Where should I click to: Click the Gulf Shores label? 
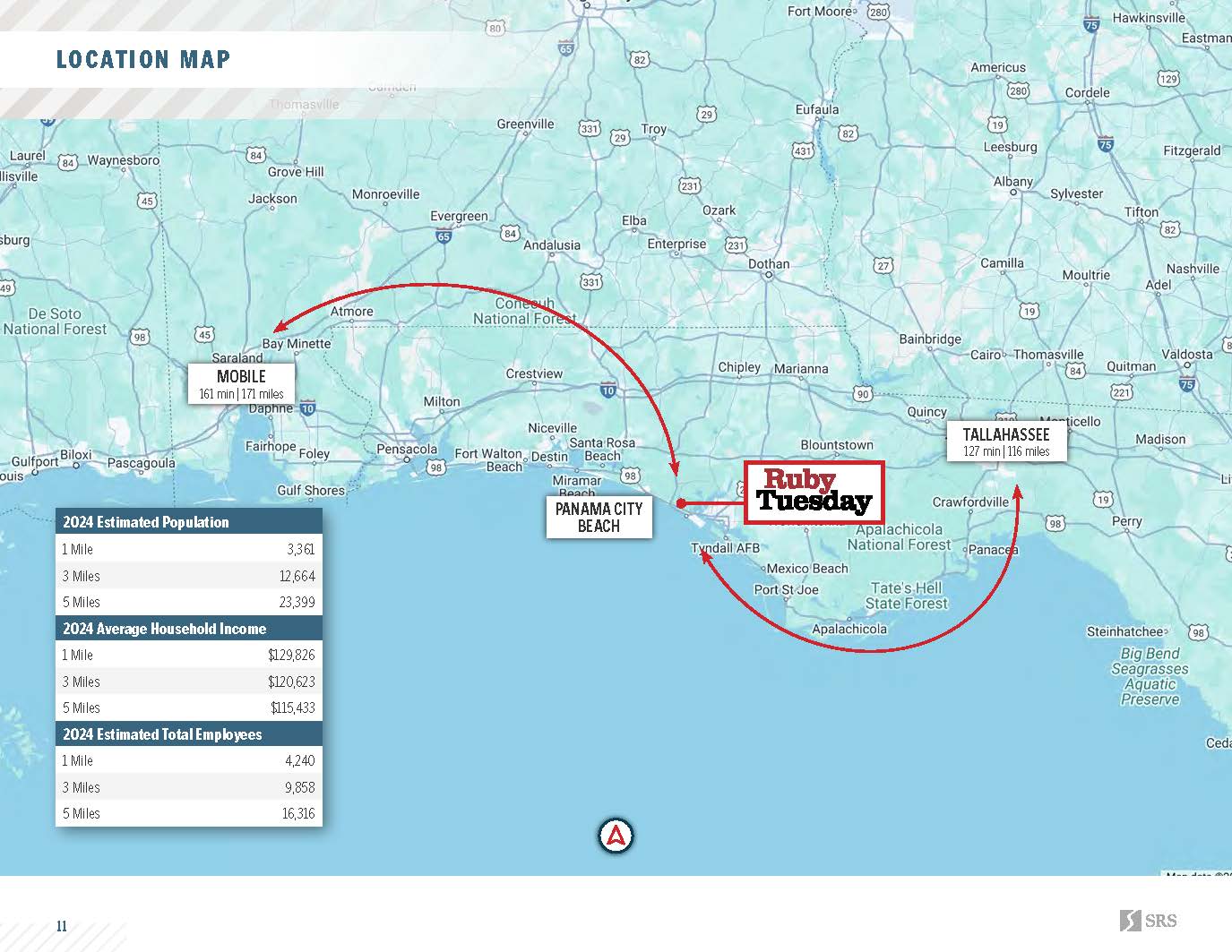coord(311,490)
